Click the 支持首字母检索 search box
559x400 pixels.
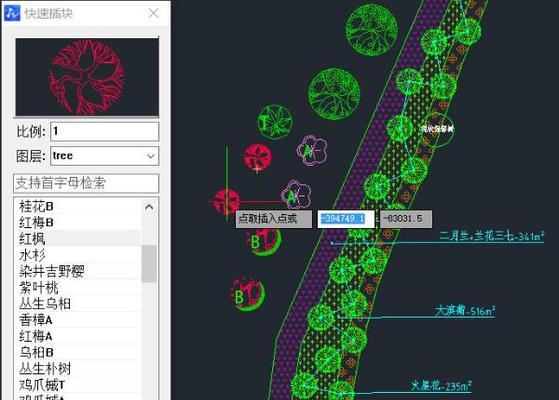coord(86,183)
